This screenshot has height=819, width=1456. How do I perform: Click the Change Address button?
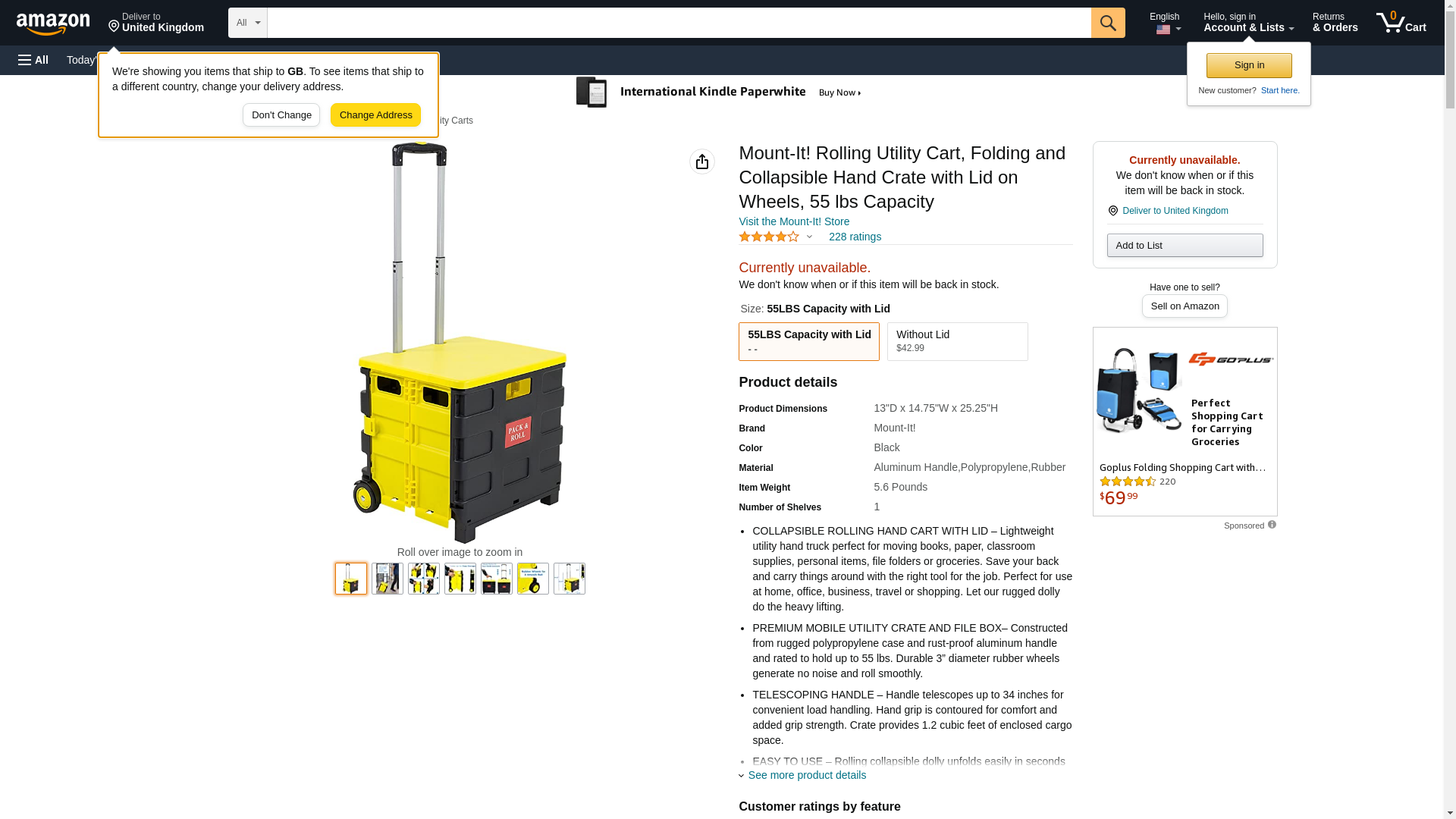[x=375, y=115]
